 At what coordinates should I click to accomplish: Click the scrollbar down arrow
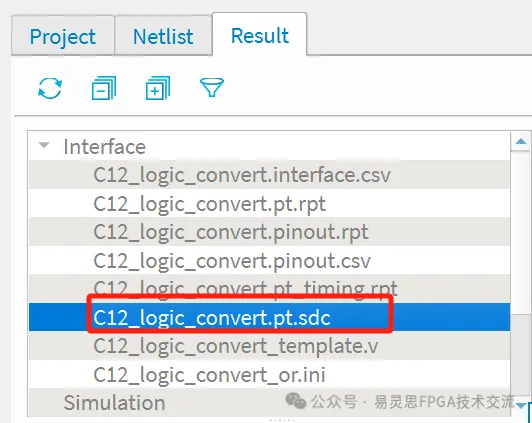(521, 405)
